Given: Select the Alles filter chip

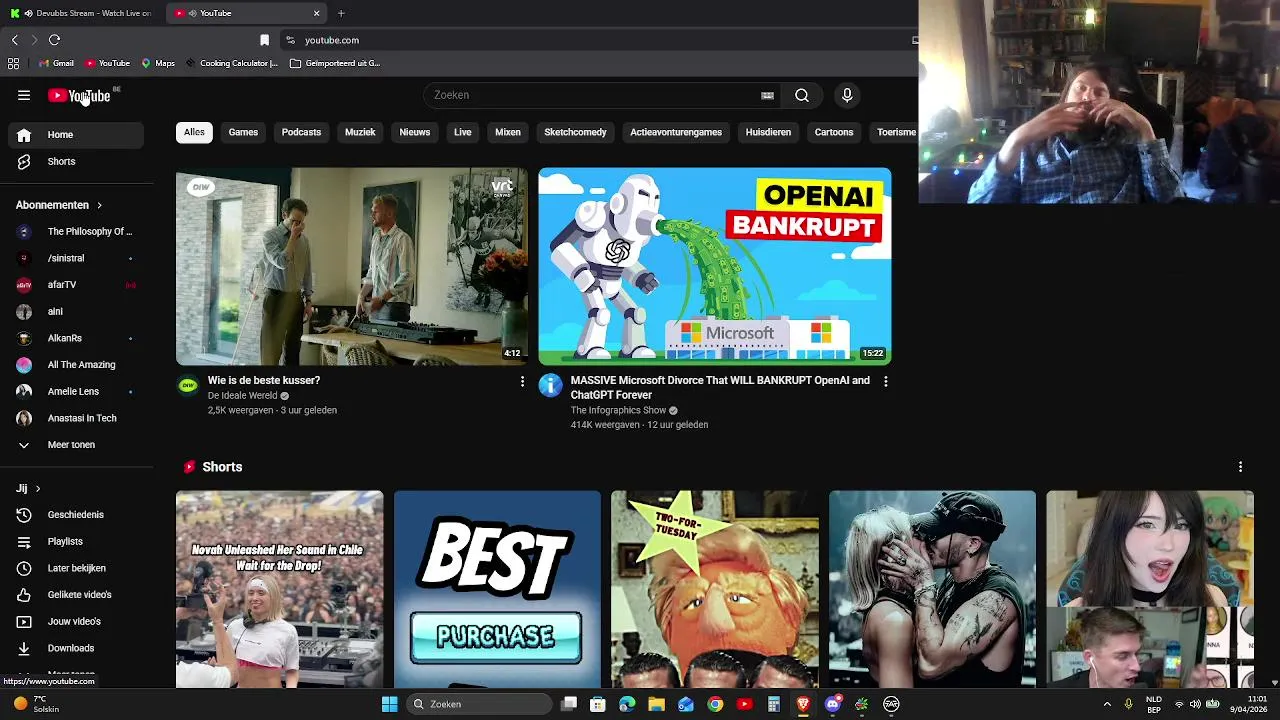Looking at the screenshot, I should pos(194,132).
